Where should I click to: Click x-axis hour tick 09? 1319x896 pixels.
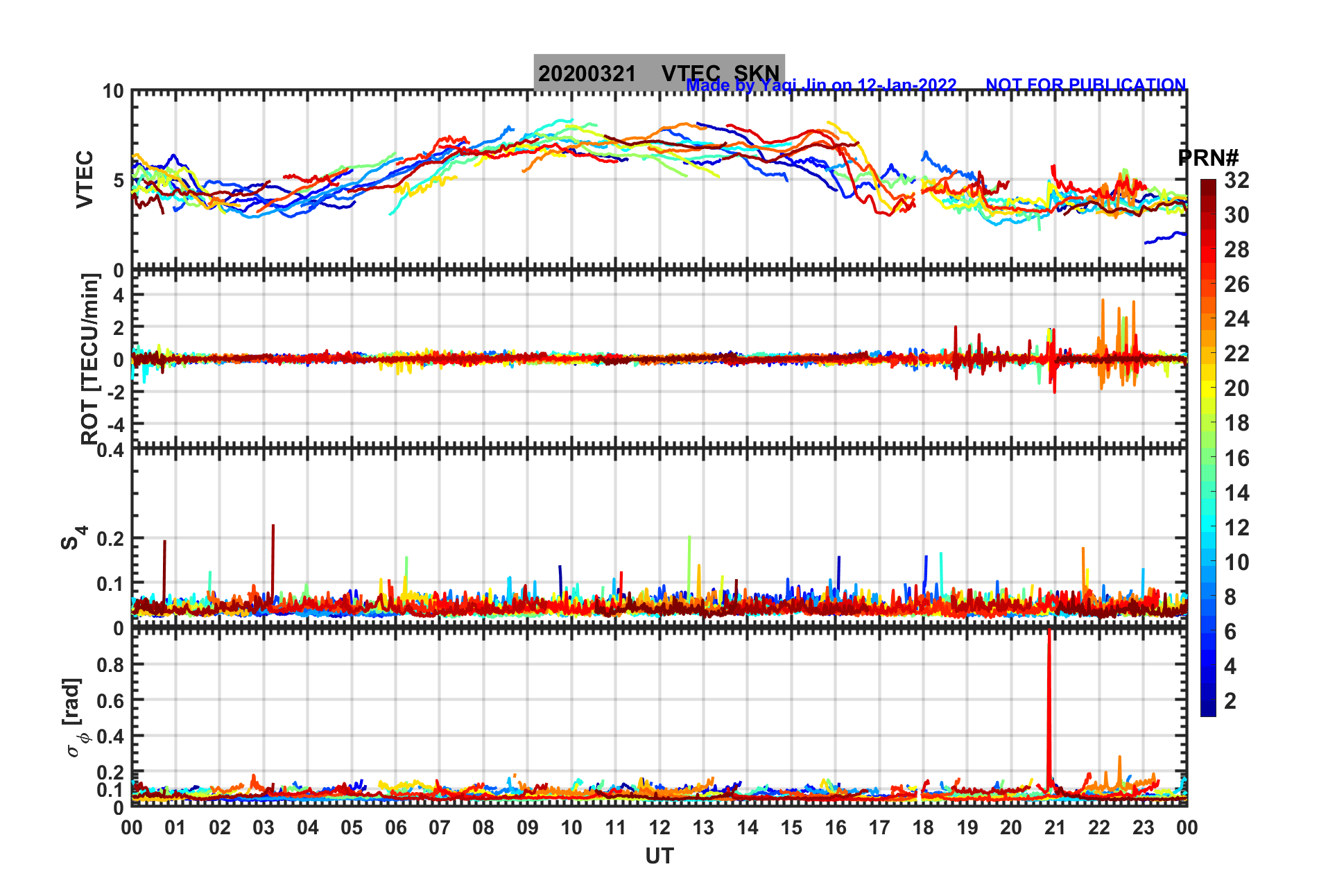pyautogui.click(x=528, y=828)
